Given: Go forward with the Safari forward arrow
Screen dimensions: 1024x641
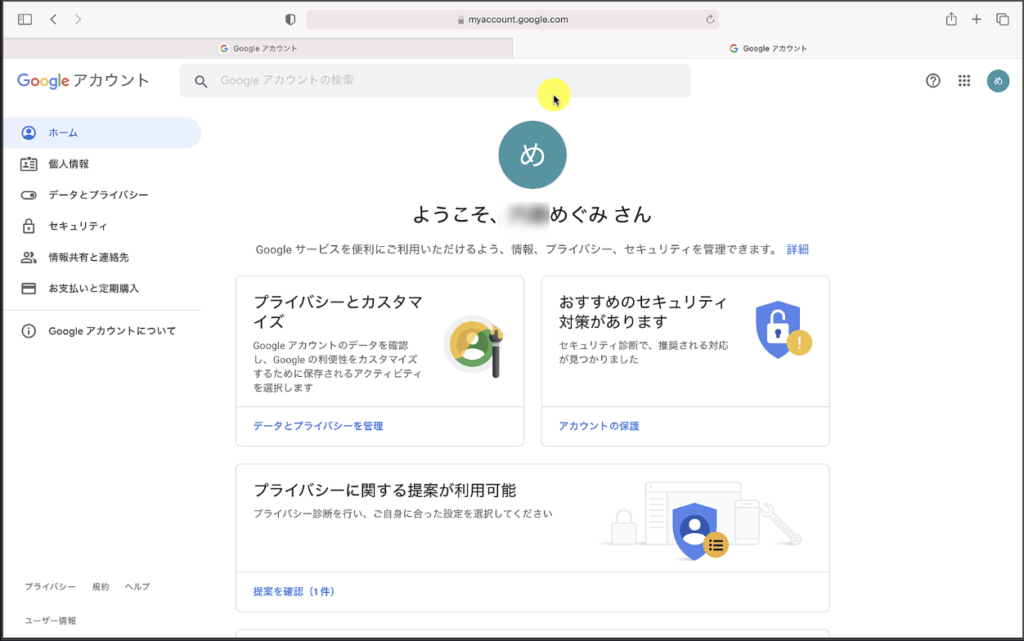Looking at the screenshot, I should (x=78, y=20).
